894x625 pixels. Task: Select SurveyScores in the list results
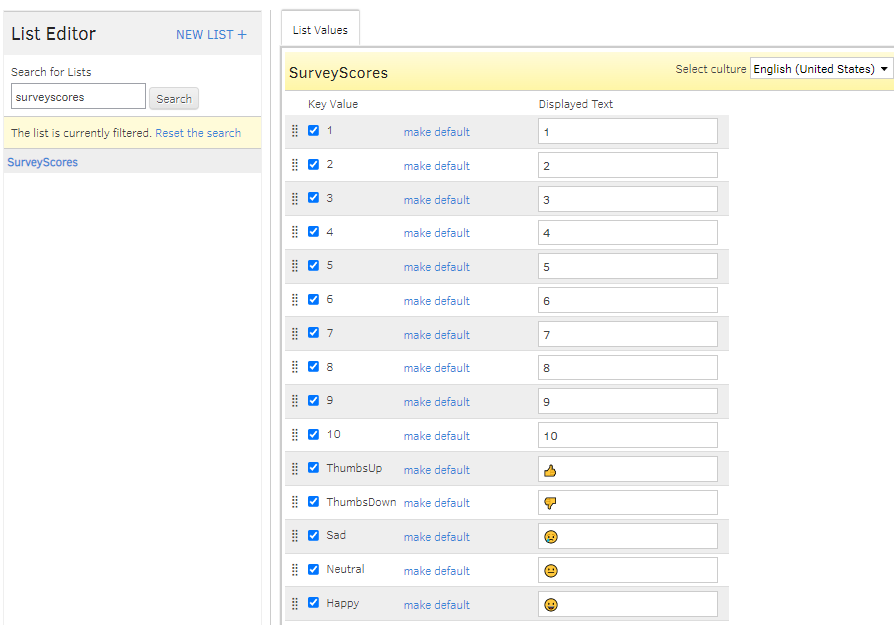click(x=42, y=162)
